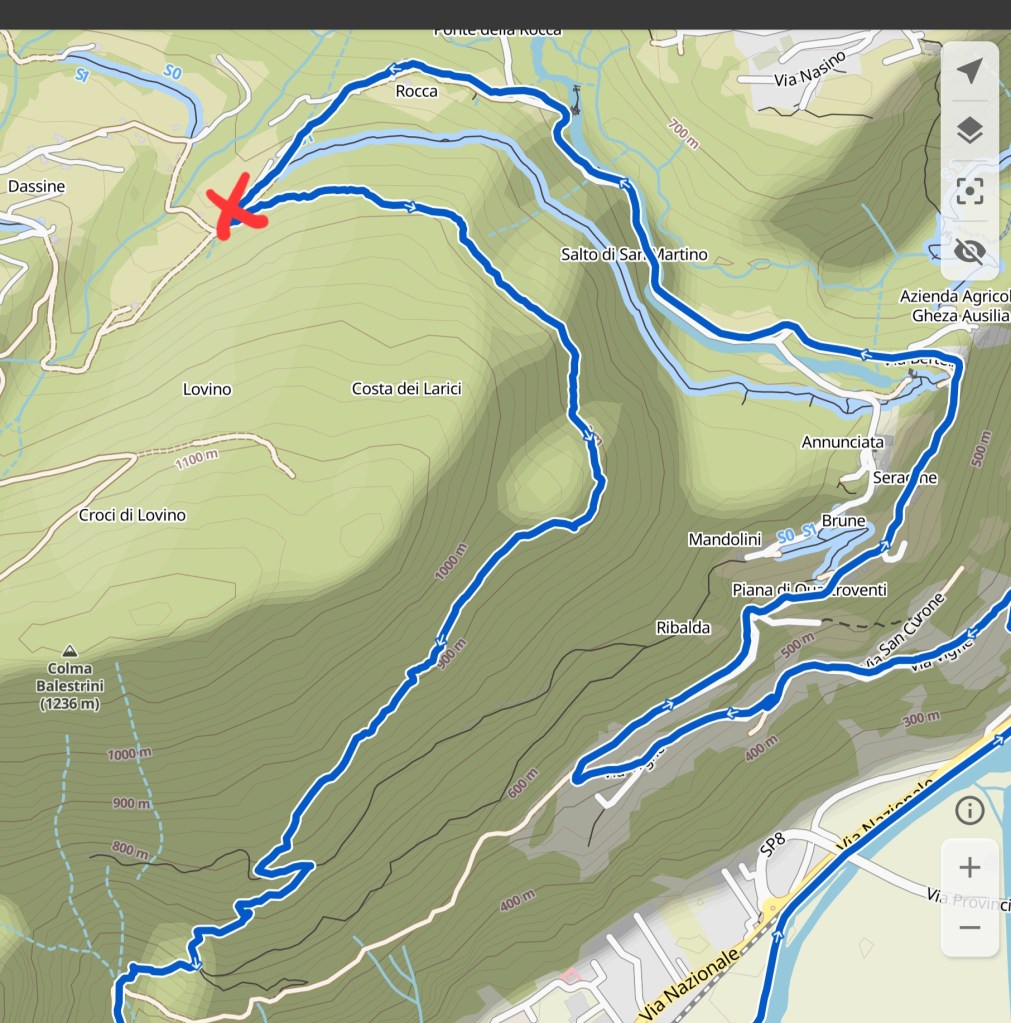Open the info circle button

coord(969,810)
